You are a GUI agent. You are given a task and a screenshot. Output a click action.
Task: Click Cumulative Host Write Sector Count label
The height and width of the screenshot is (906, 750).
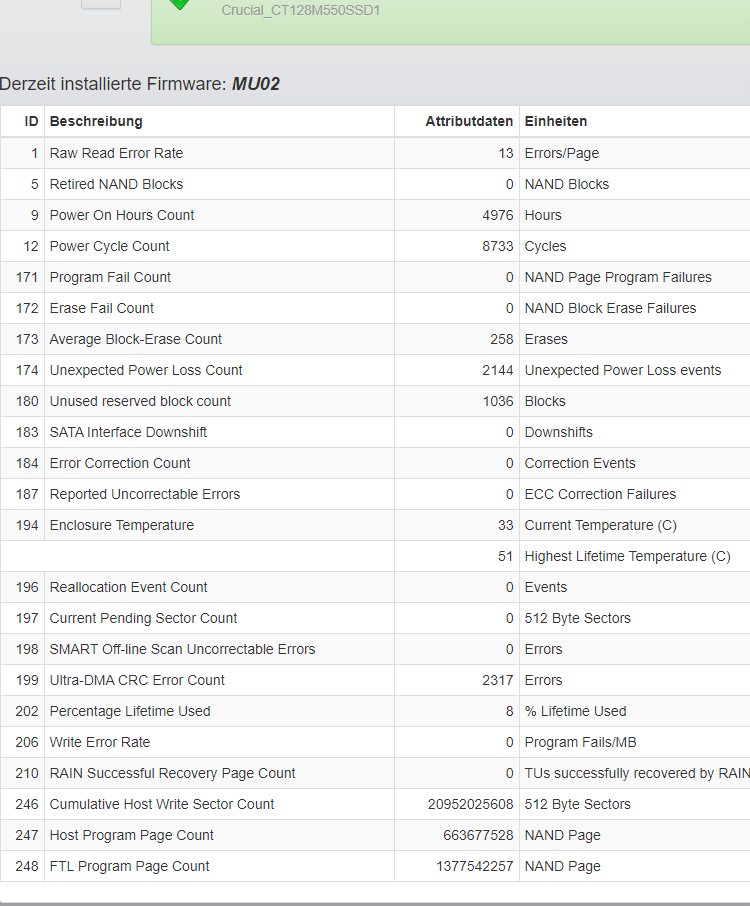162,804
